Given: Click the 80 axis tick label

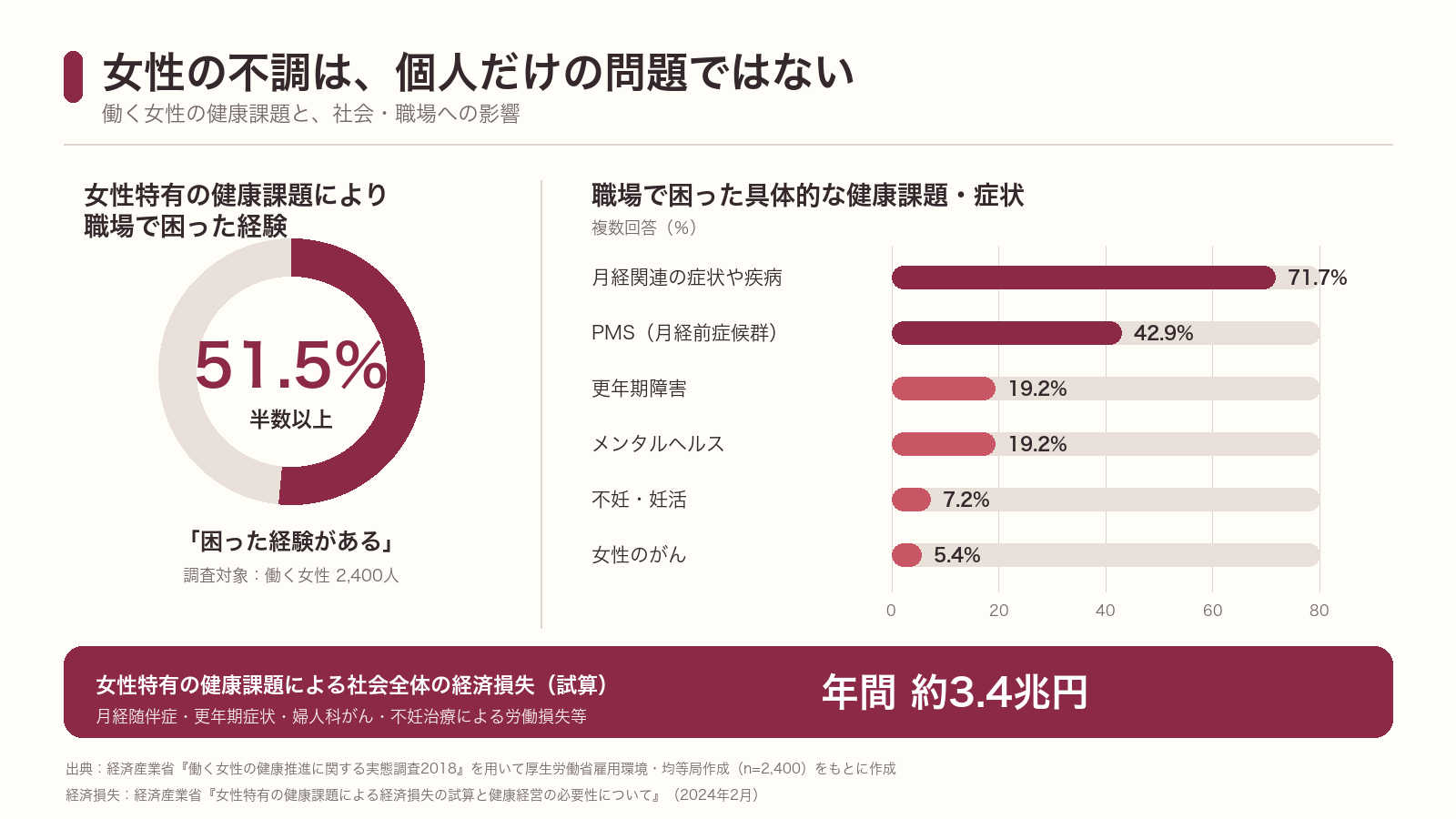Looking at the screenshot, I should click(1319, 611).
